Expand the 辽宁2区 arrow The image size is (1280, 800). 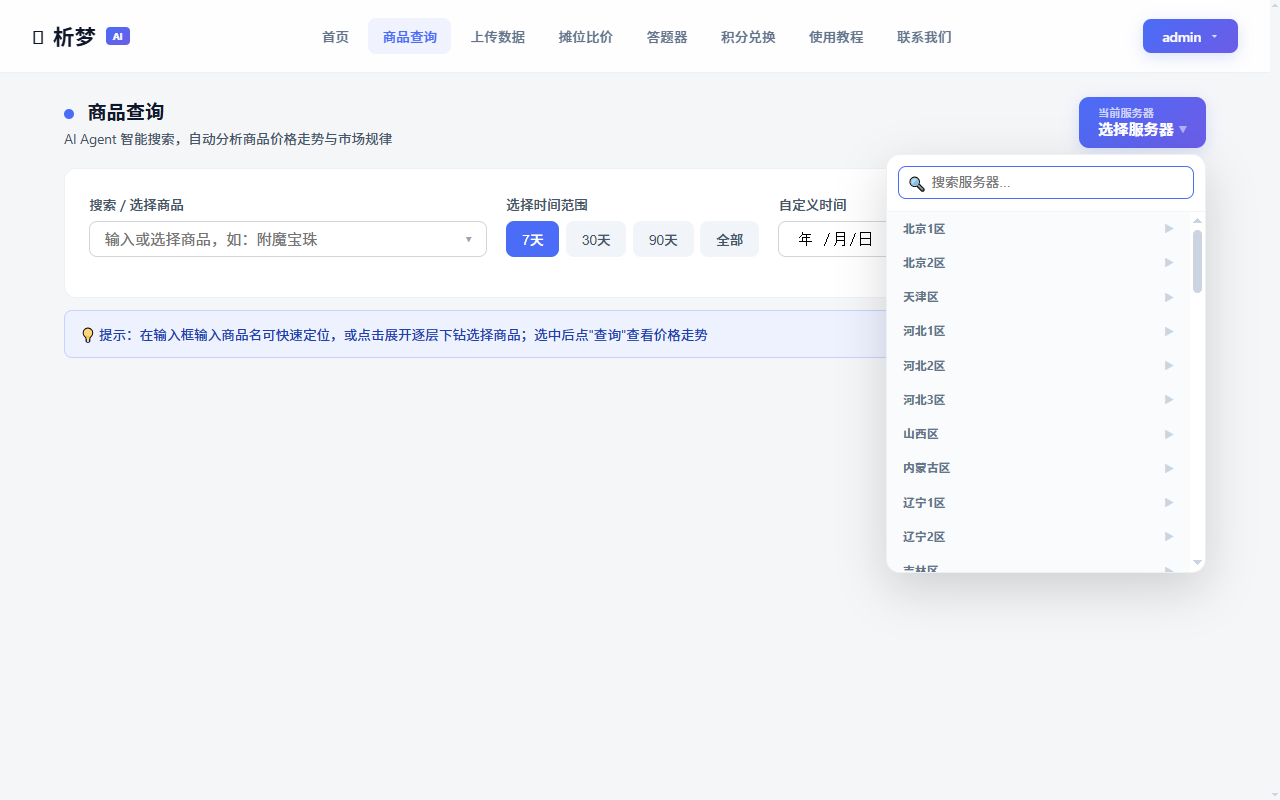coord(1169,537)
